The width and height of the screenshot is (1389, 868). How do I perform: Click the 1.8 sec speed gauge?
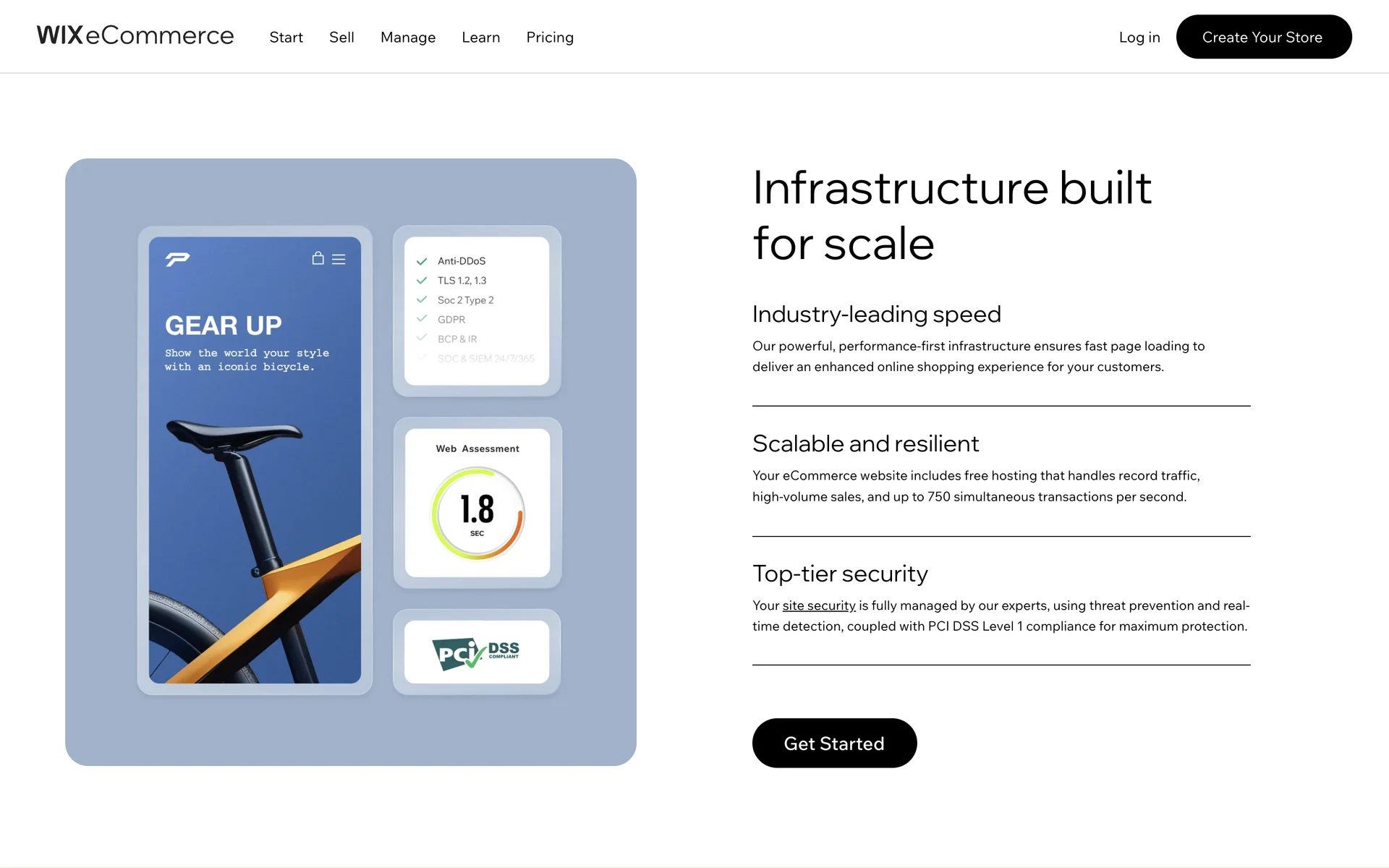click(477, 514)
